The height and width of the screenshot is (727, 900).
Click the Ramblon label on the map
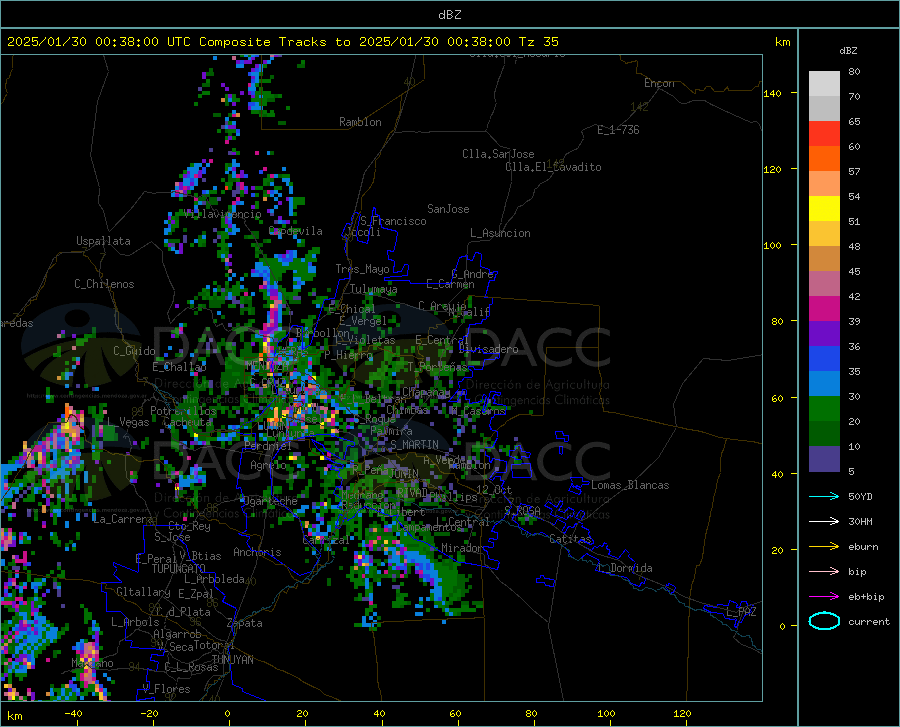pos(360,122)
